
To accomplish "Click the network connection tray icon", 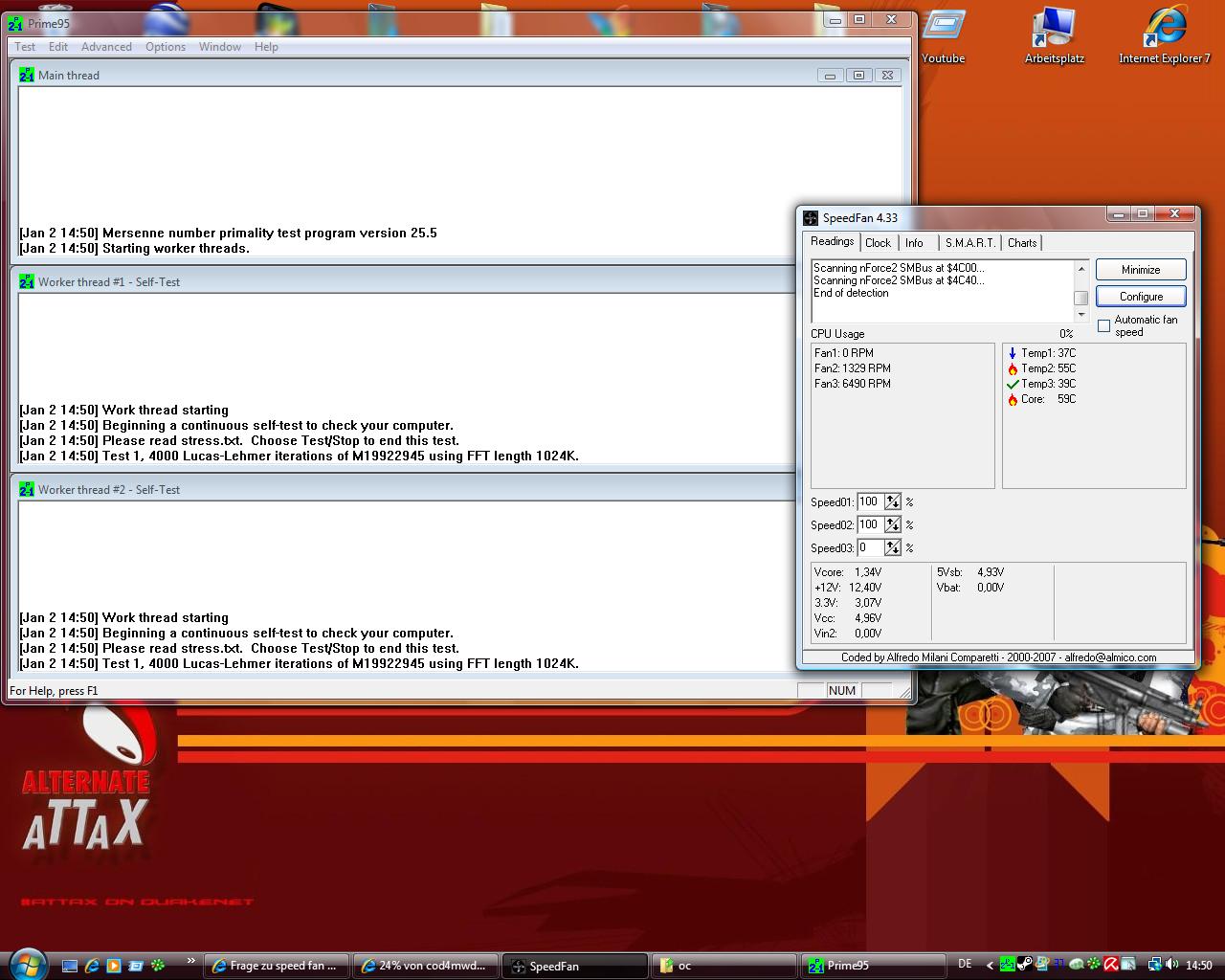I will (1155, 965).
